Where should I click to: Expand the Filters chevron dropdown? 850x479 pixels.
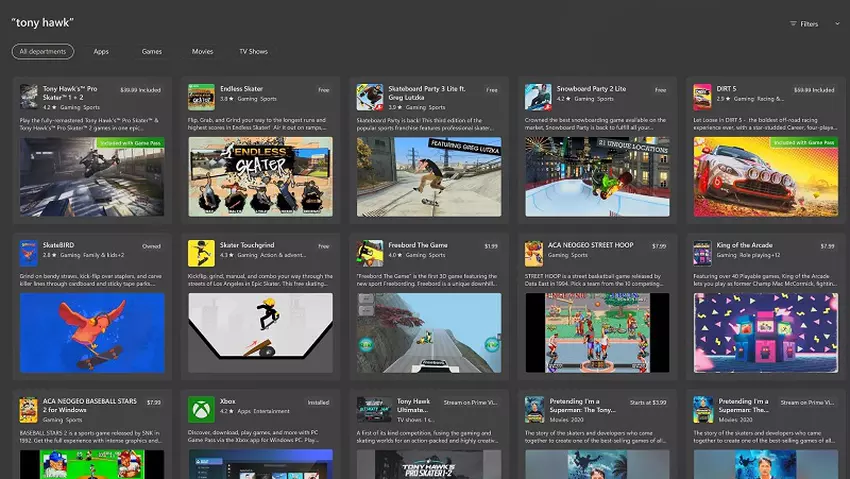[x=837, y=24]
